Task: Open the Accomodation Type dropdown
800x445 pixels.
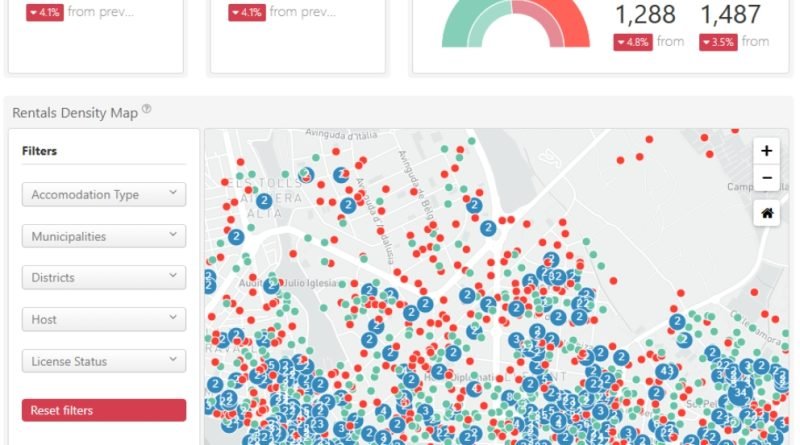Action: point(104,194)
